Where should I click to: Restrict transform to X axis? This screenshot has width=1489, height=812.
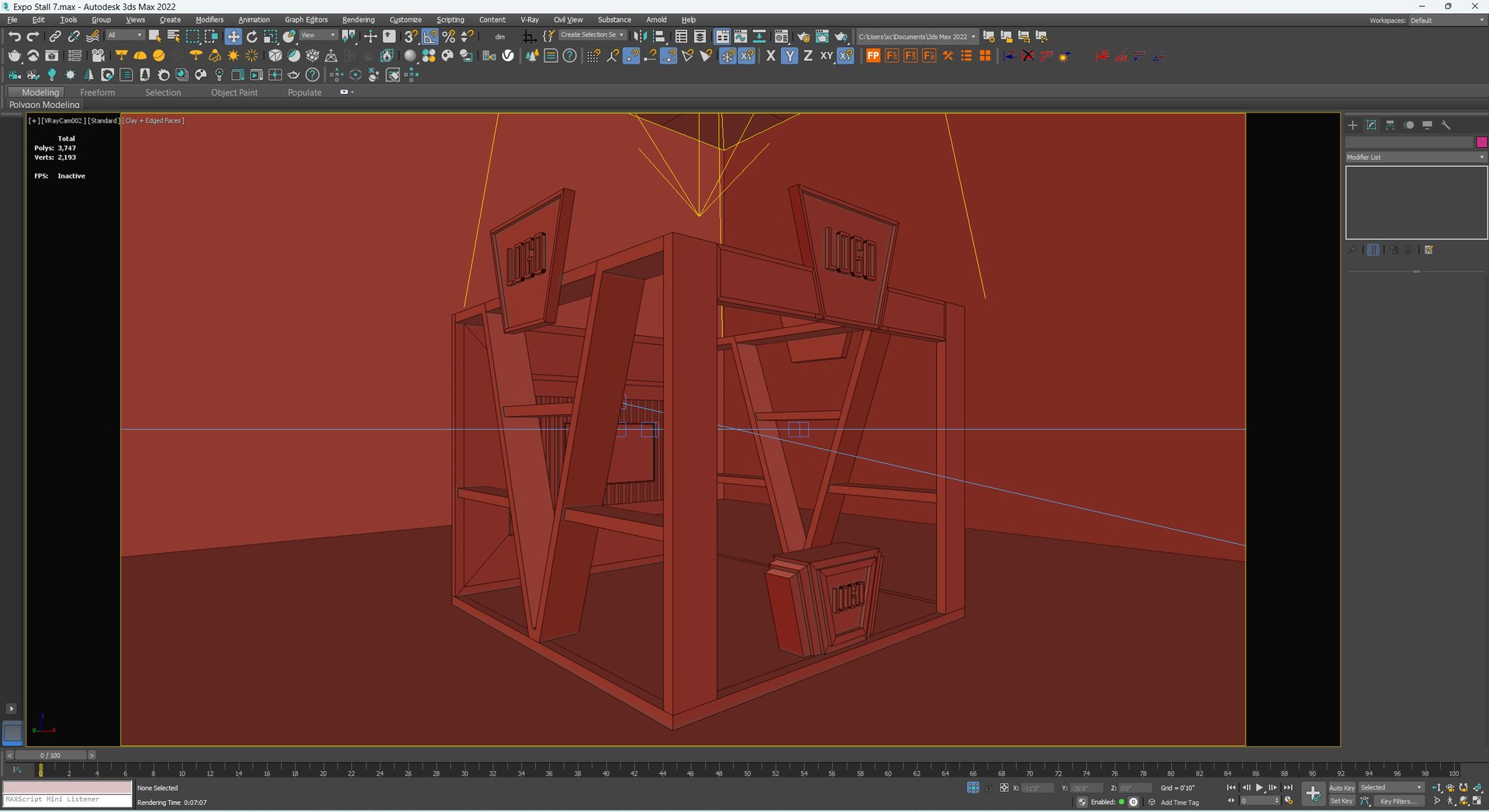point(770,56)
